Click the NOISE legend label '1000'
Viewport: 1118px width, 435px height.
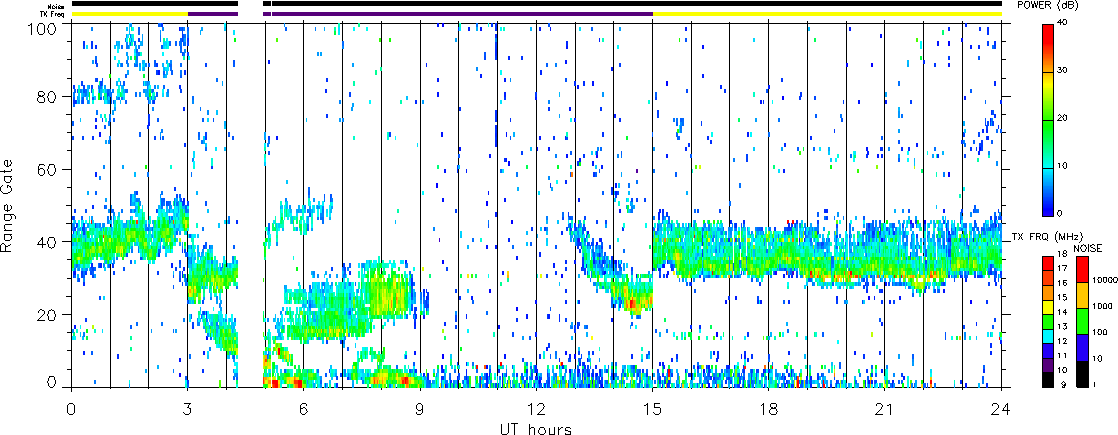(1102, 306)
